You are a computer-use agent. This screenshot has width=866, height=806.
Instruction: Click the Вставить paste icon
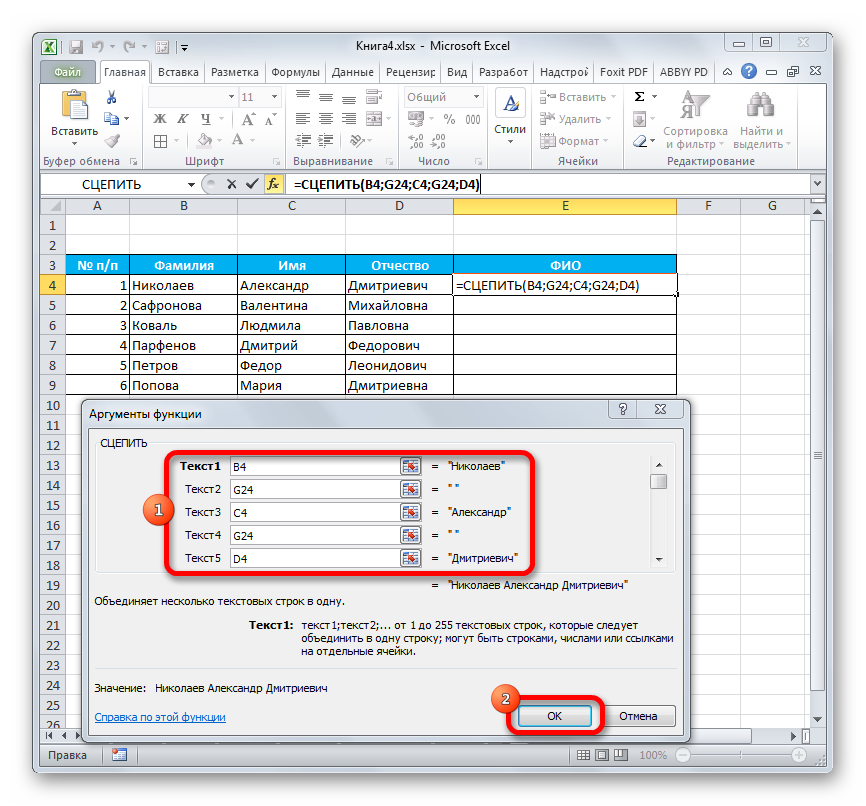75,108
